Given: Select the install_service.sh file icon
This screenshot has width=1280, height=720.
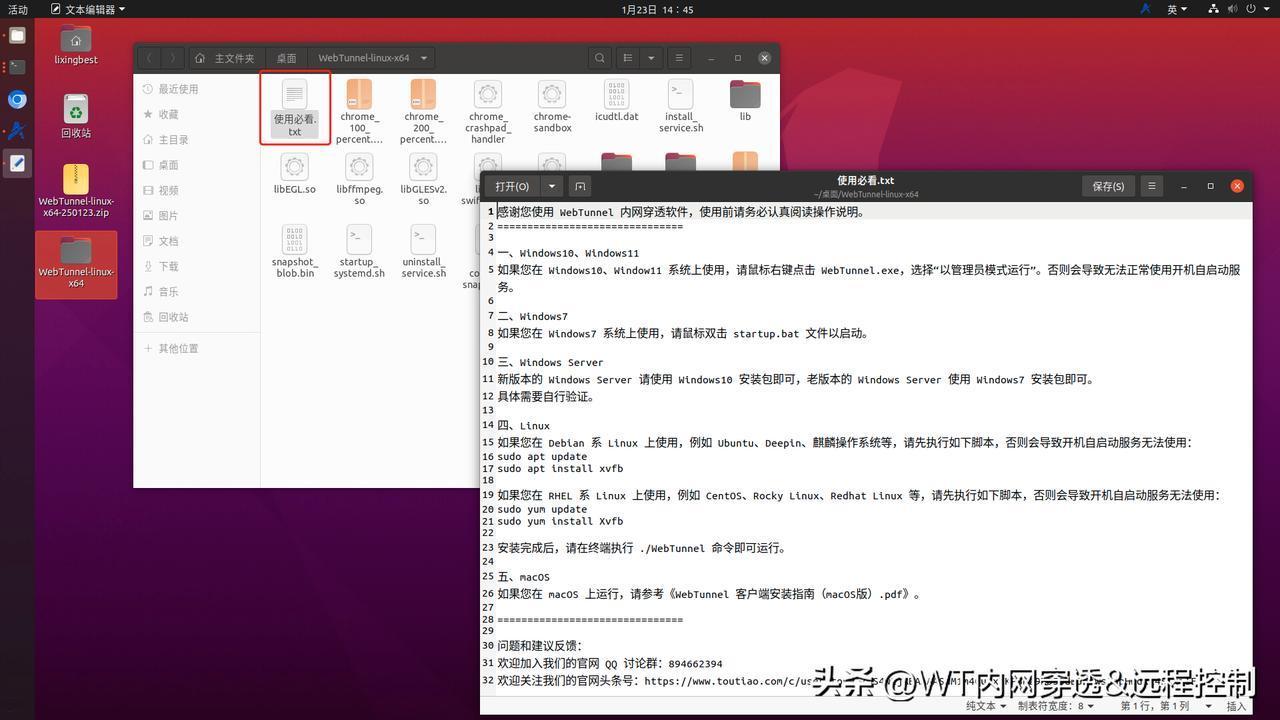Looking at the screenshot, I should point(680,95).
